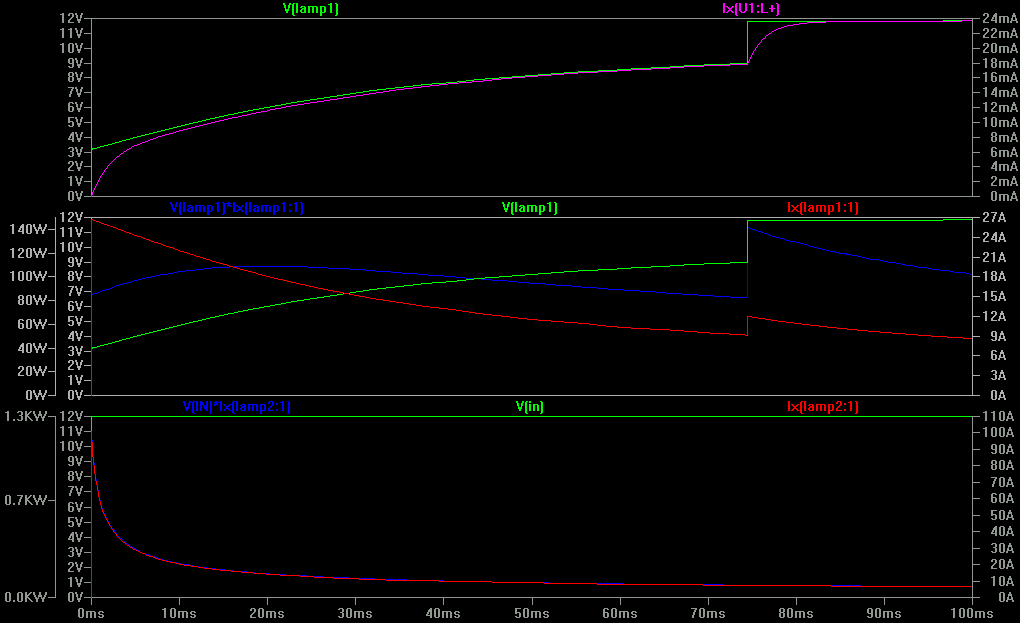The width and height of the screenshot is (1020, 623).
Task: Select the Ix(lamp2:1) current trace label
Action: (823, 406)
